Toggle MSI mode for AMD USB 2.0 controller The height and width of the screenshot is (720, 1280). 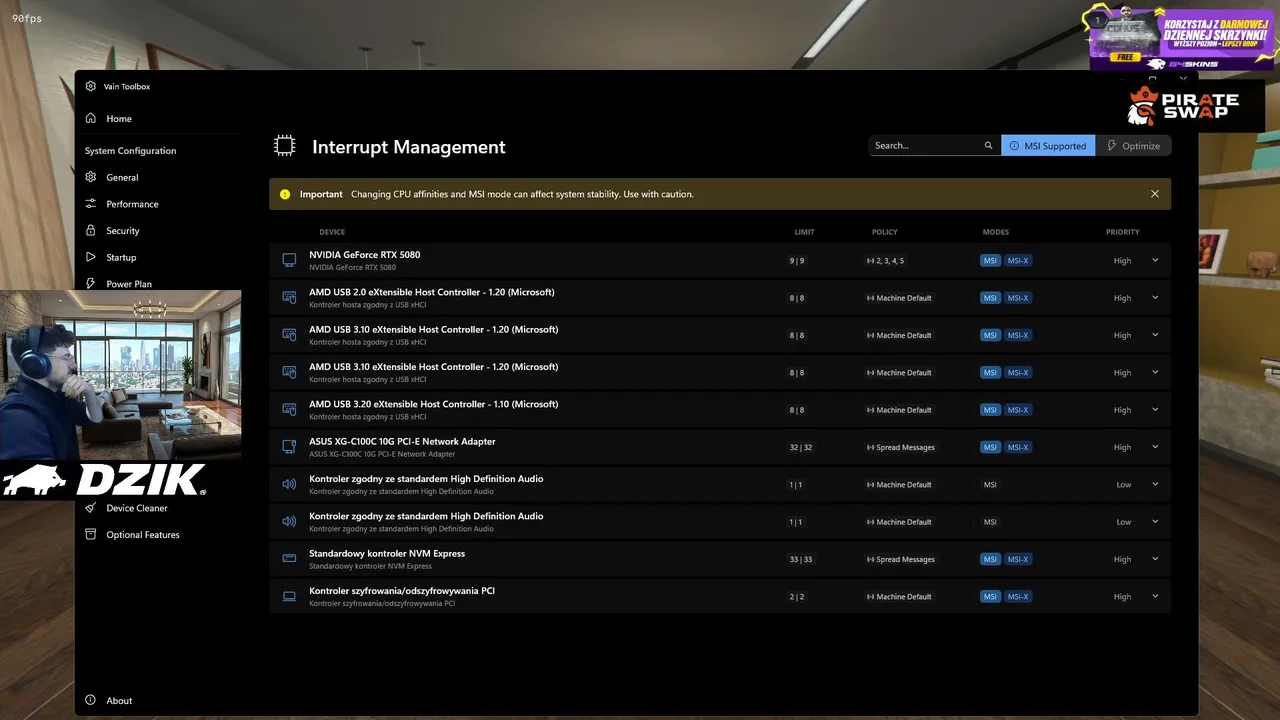990,298
